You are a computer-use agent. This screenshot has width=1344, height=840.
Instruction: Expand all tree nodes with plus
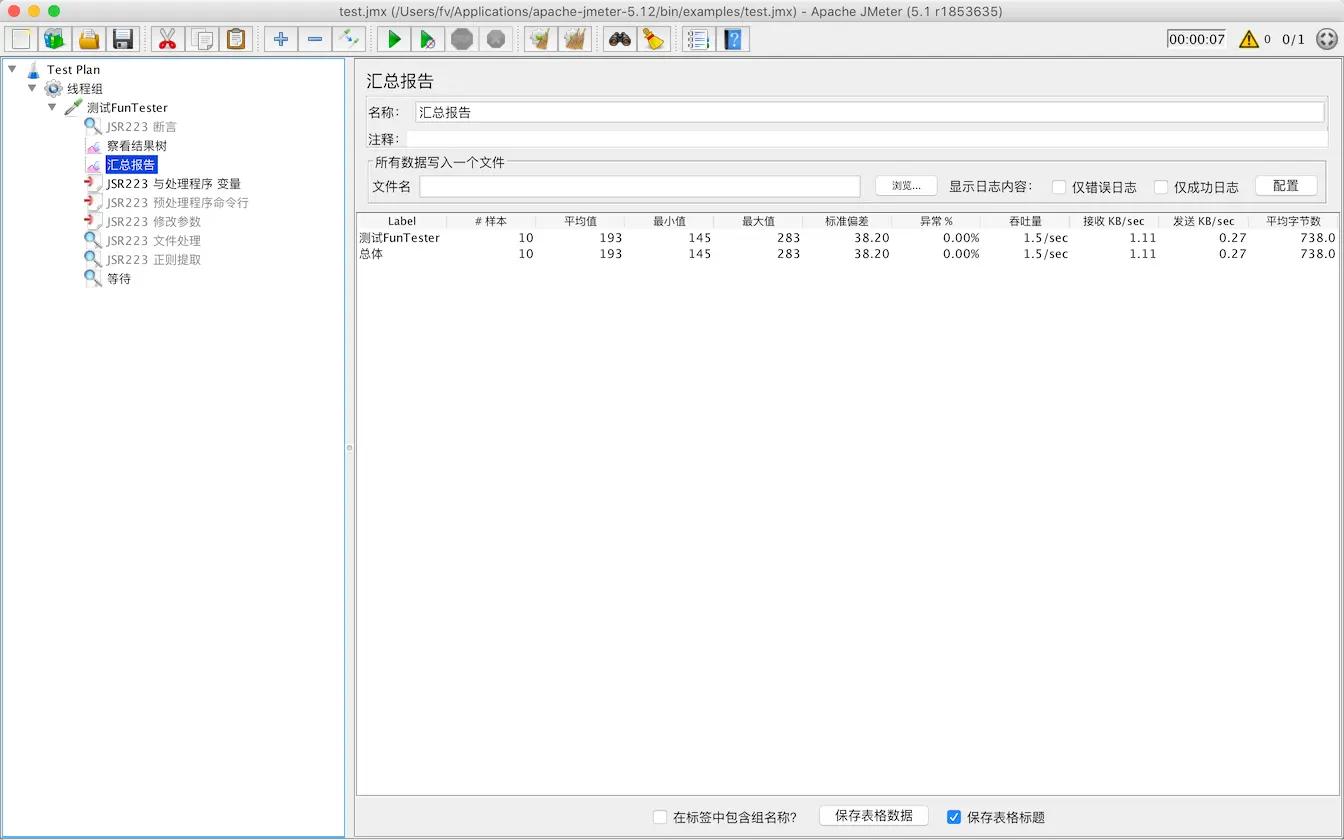(280, 39)
